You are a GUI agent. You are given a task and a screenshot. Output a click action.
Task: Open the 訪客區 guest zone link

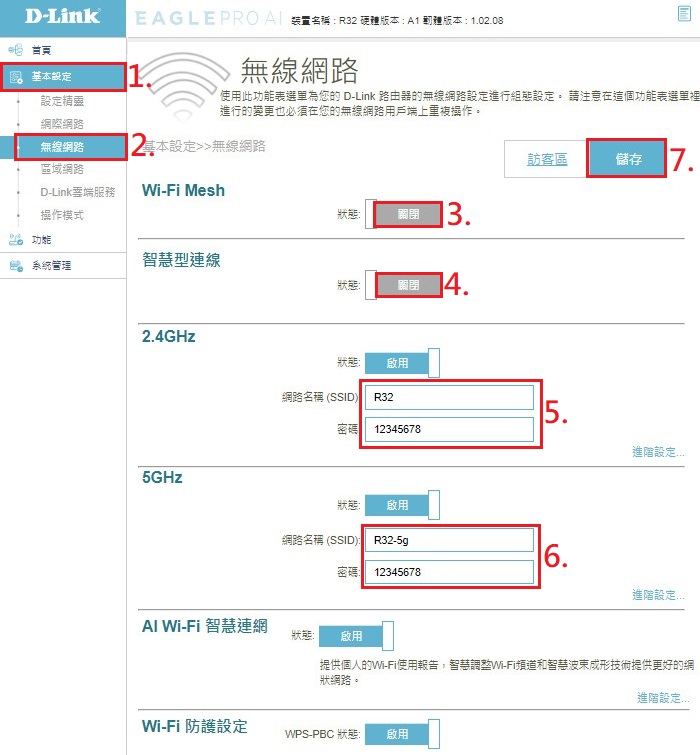click(x=547, y=160)
